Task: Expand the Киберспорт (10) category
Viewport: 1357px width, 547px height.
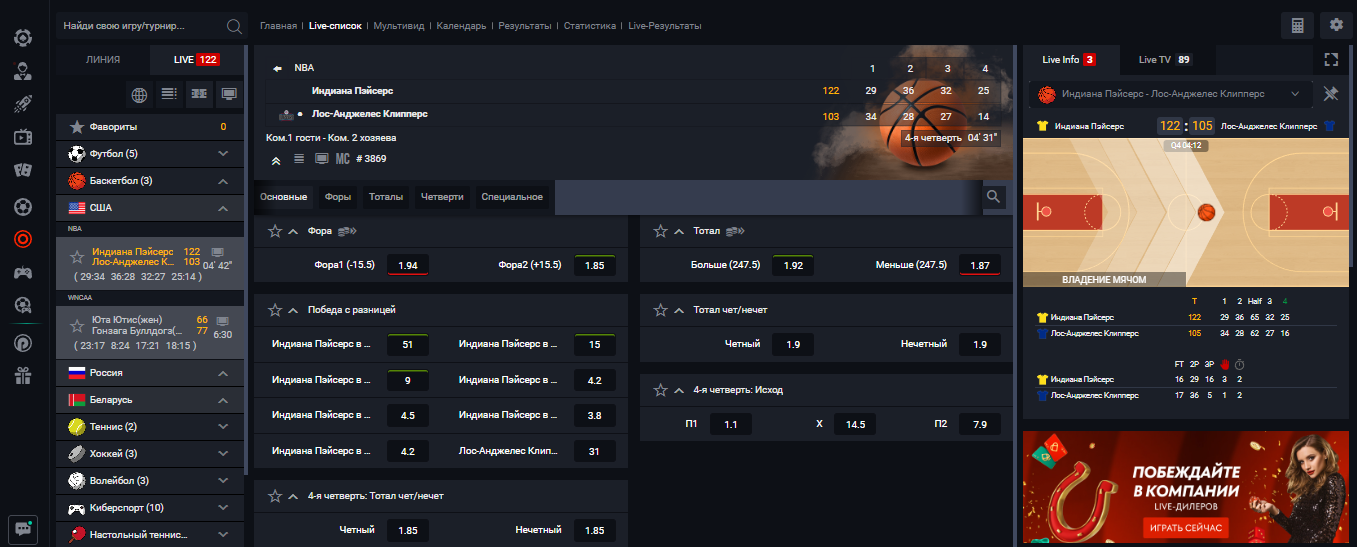Action: 223,508
